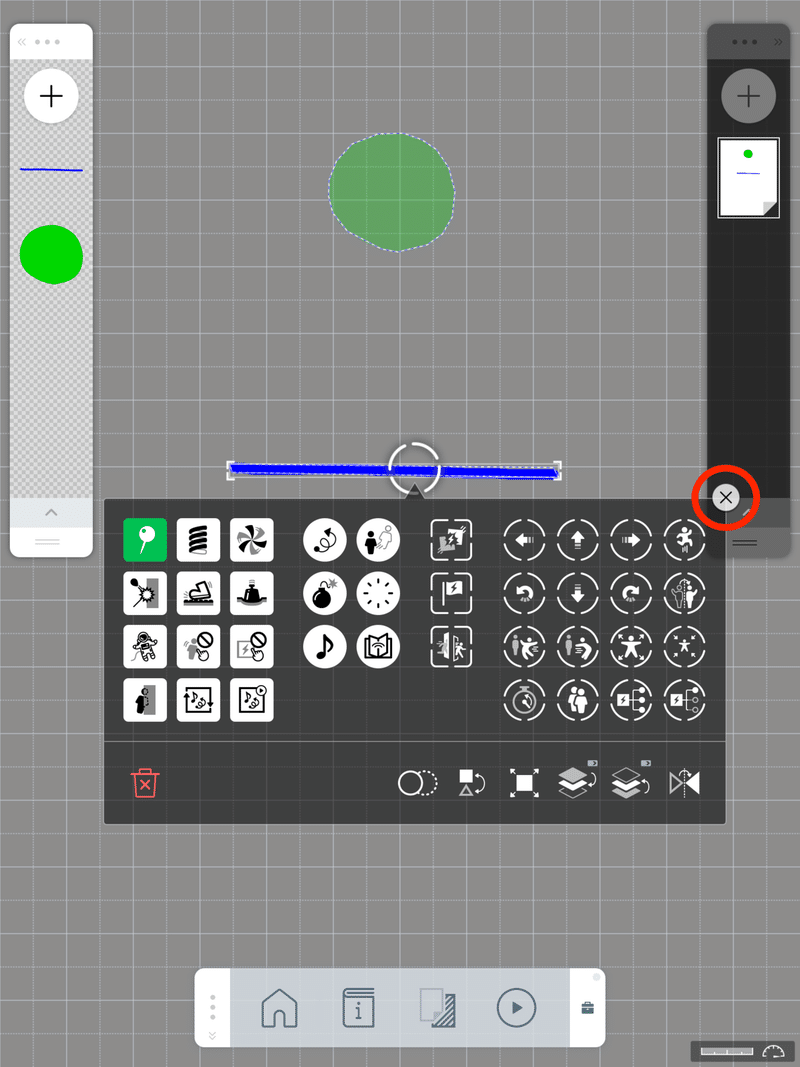The width and height of the screenshot is (800, 1067).
Task: Add new object in left panel
Action: 51,96
